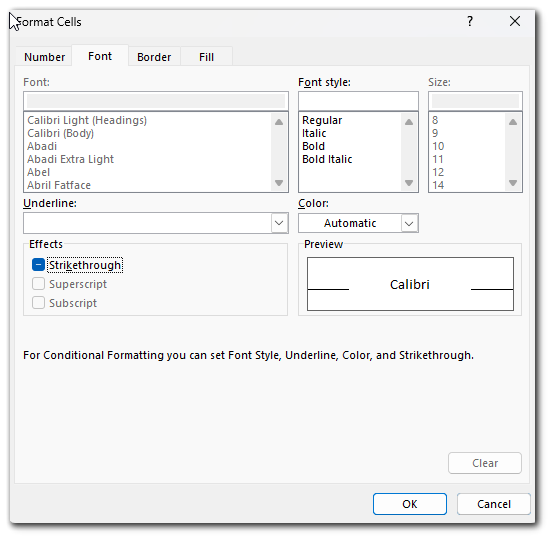
Task: Click the Font style list scroll-down arrow
Action: [x=409, y=183]
